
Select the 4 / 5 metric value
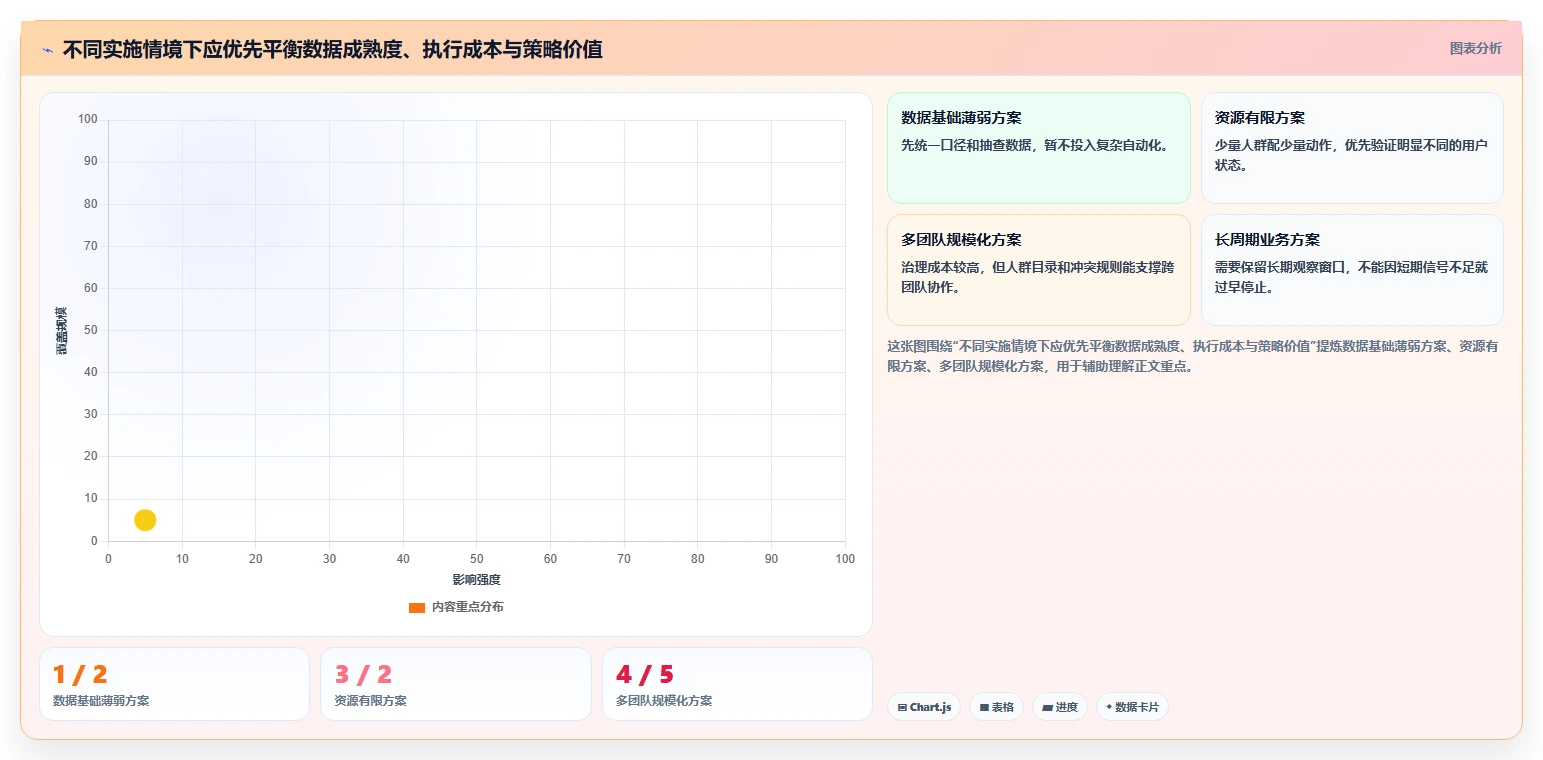[645, 675]
